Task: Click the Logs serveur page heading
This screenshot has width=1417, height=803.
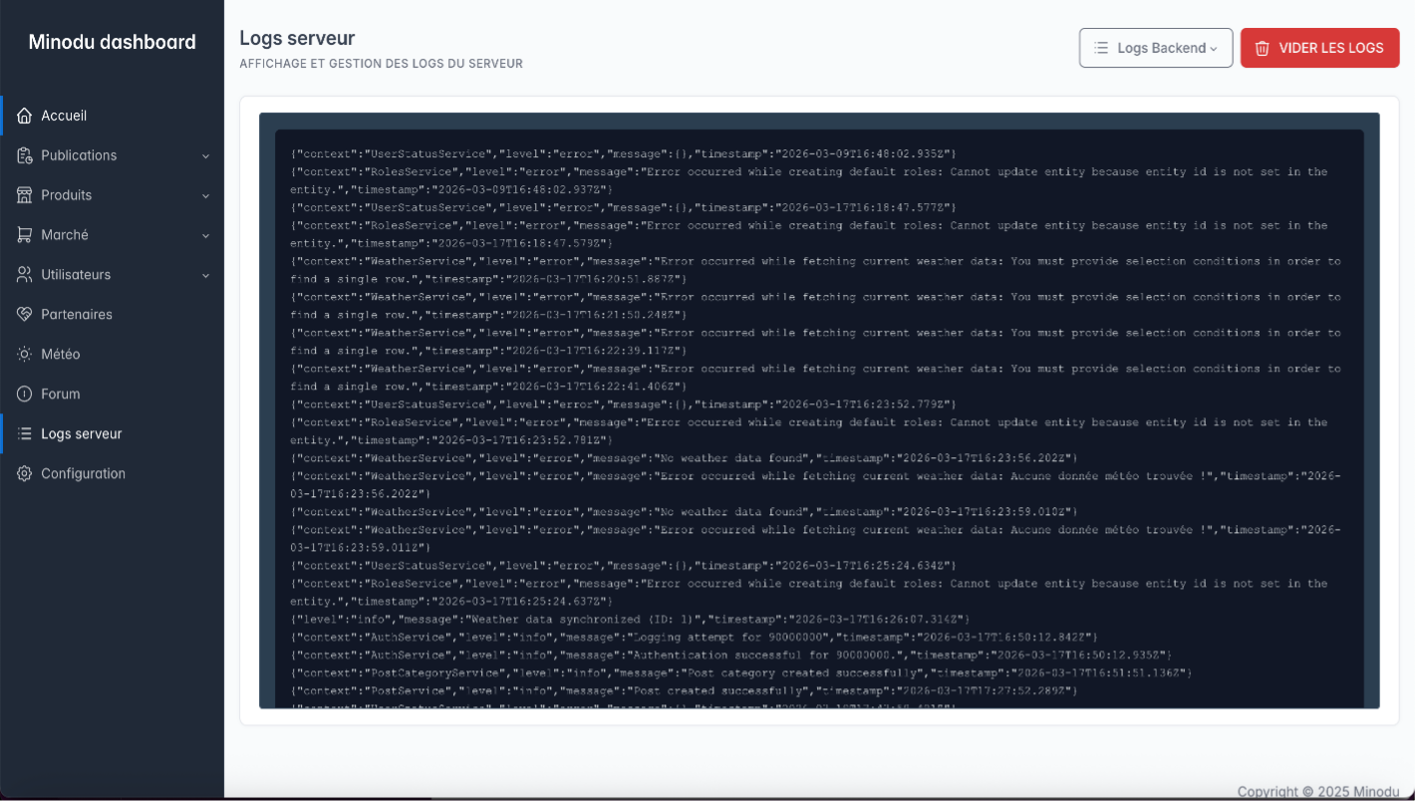Action: 297,38
